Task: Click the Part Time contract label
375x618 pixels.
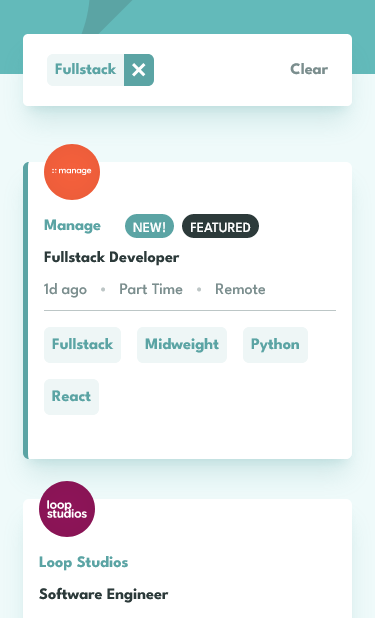Action: click(151, 289)
